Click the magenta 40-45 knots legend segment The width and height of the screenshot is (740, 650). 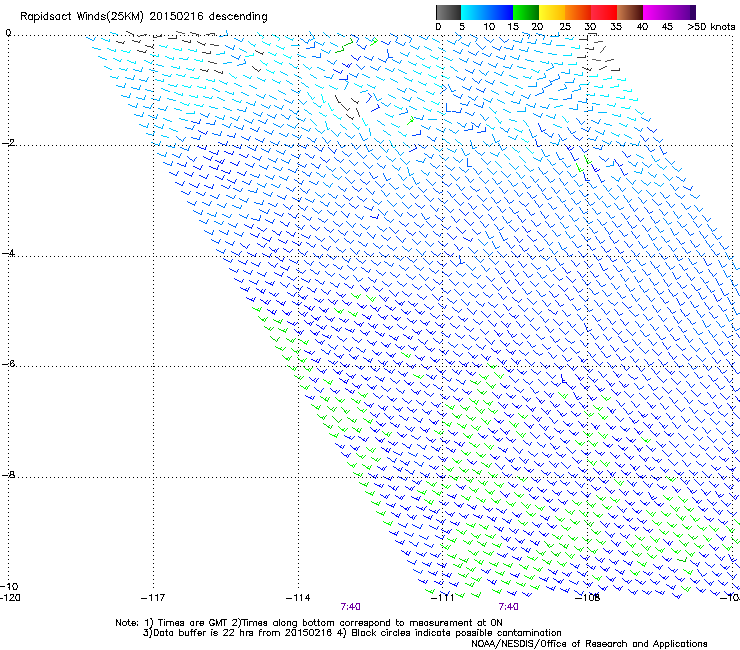pos(656,12)
